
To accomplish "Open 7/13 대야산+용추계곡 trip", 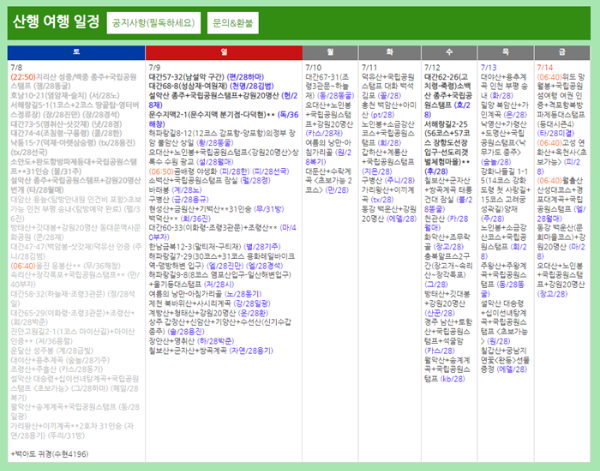I will pos(504,86).
